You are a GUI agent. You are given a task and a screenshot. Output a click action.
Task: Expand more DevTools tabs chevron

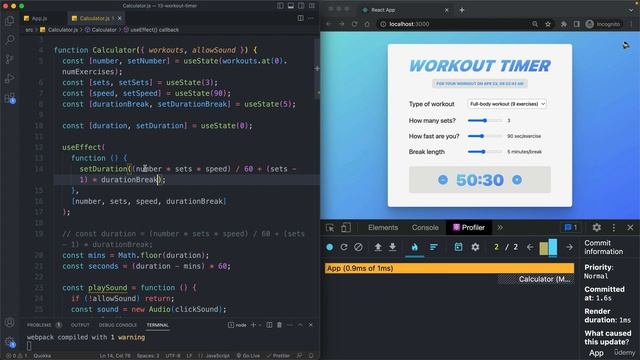500,227
